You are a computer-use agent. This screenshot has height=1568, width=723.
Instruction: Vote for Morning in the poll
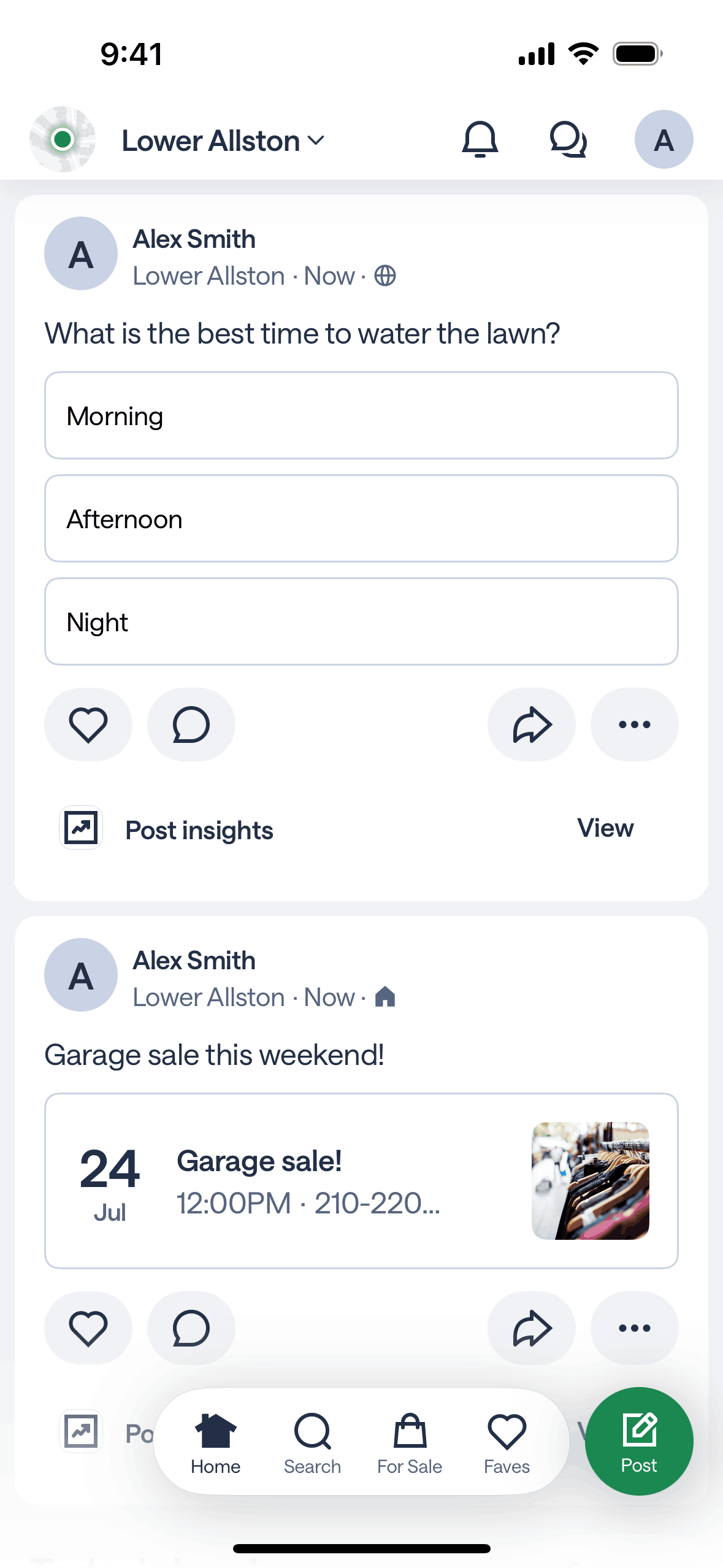click(361, 415)
